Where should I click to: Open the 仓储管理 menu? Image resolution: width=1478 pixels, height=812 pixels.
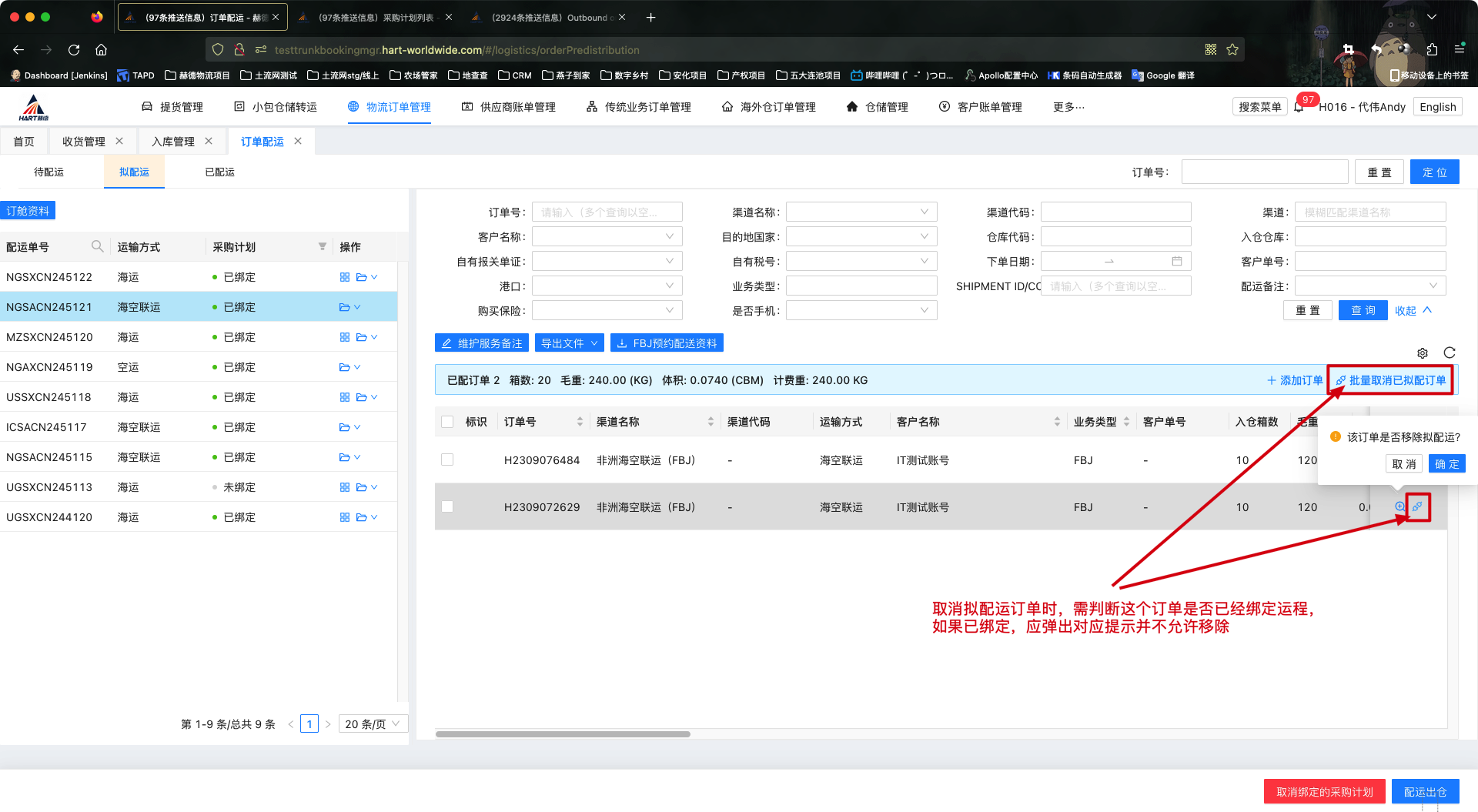click(x=878, y=107)
